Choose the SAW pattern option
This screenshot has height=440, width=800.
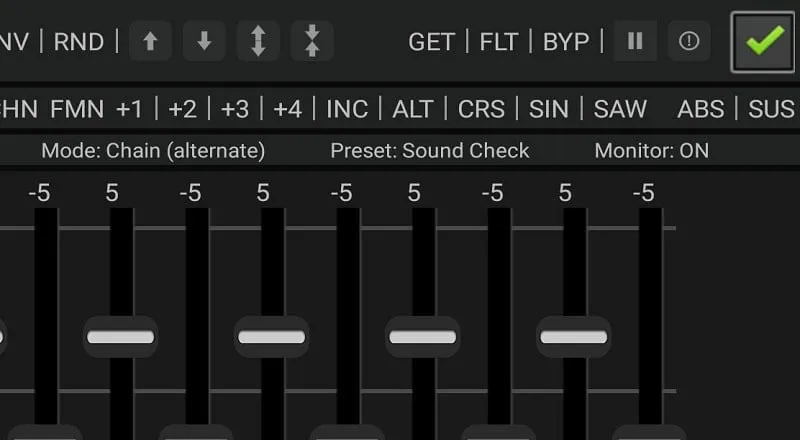click(620, 109)
